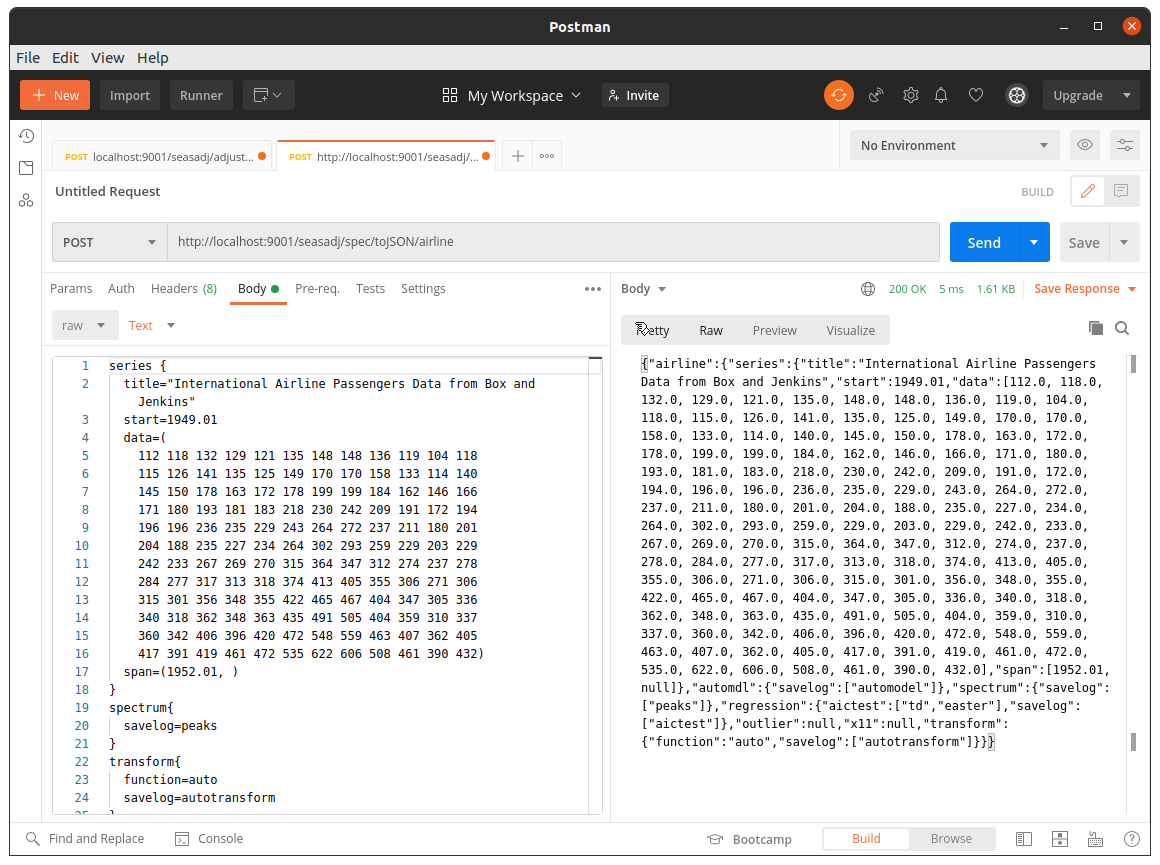Switch to the Tests tab
1160x865 pixels.
click(370, 289)
